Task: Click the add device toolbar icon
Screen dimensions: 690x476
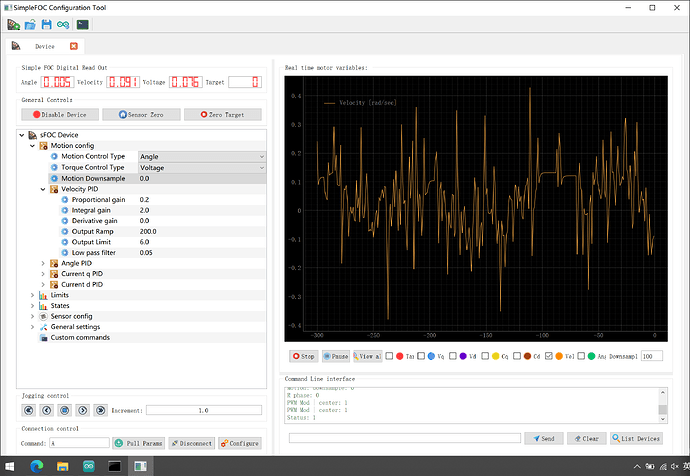Action: [x=14, y=25]
